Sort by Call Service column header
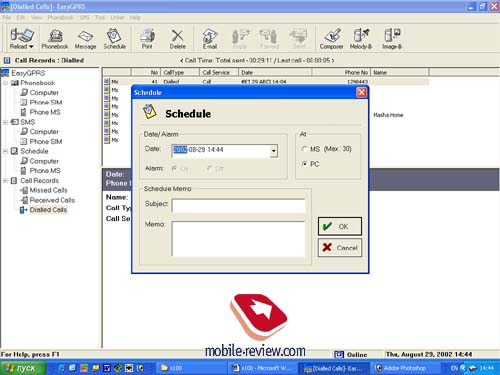 tap(219, 72)
